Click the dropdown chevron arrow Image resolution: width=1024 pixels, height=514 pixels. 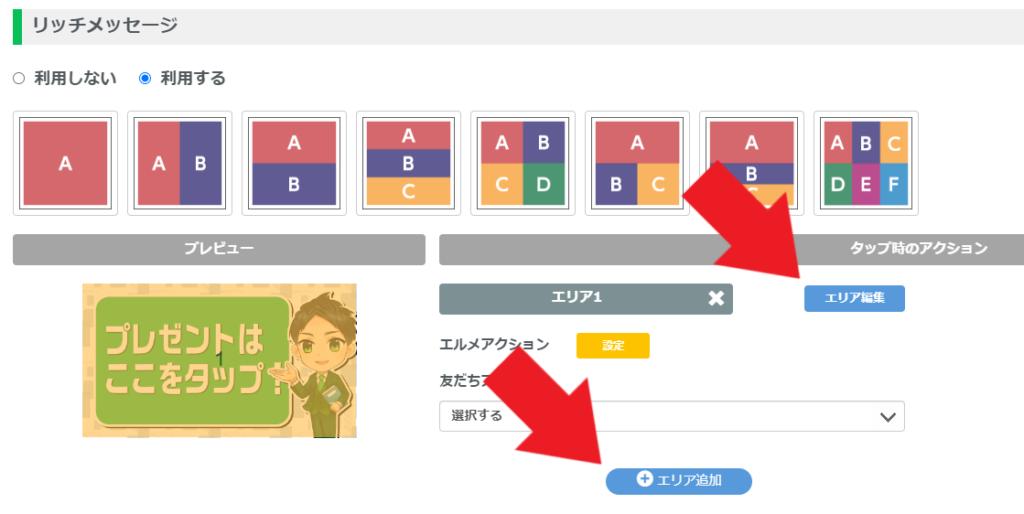point(886,417)
